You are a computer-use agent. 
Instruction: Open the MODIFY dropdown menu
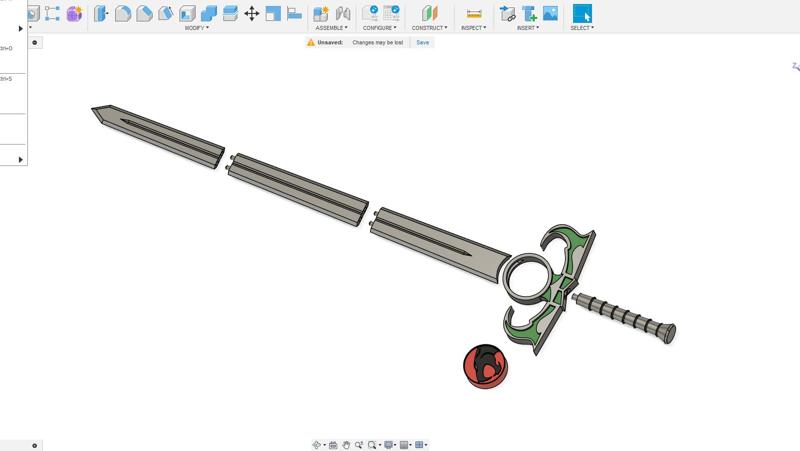coord(197,28)
